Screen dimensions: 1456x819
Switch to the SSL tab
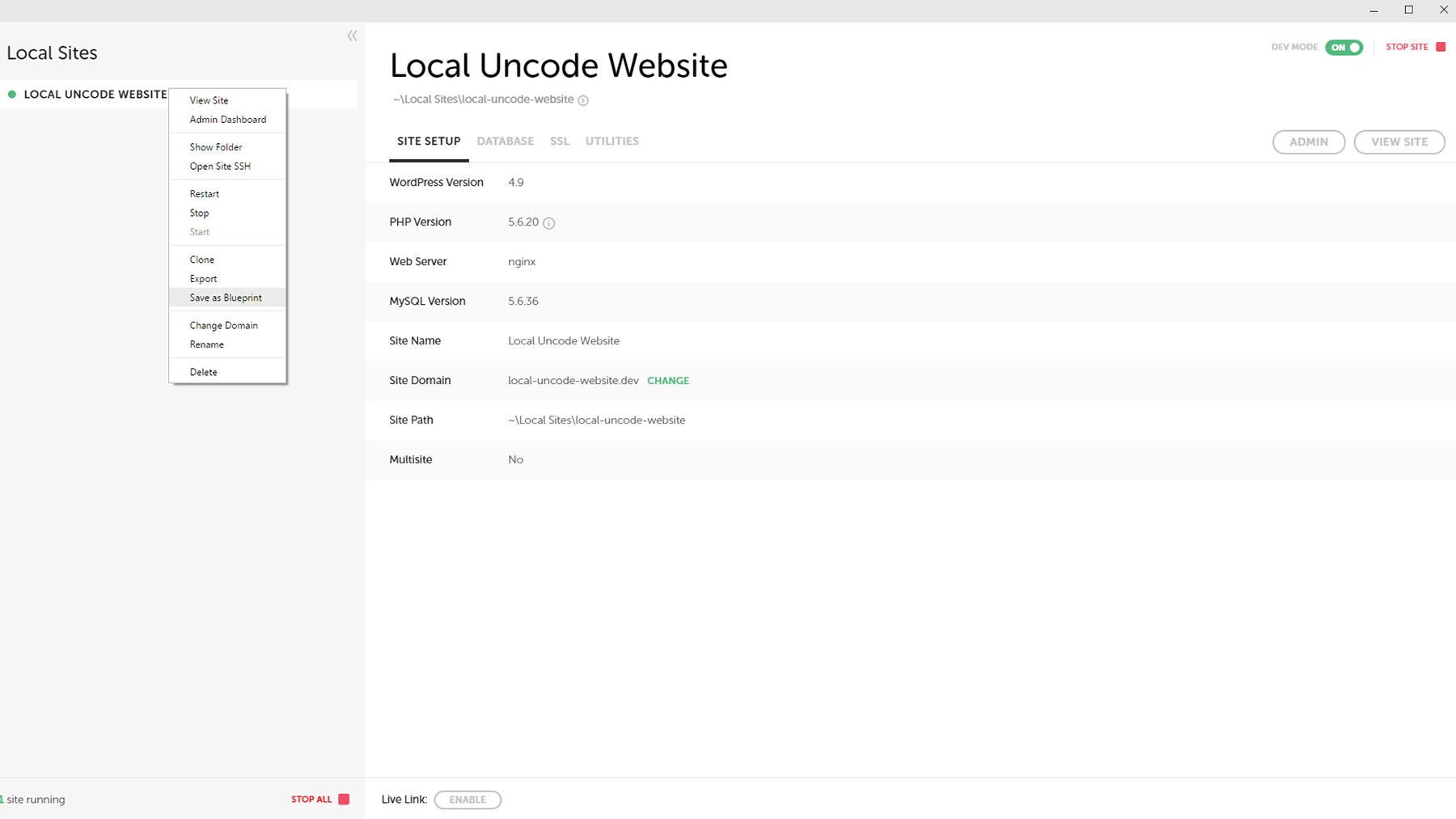coord(560,141)
